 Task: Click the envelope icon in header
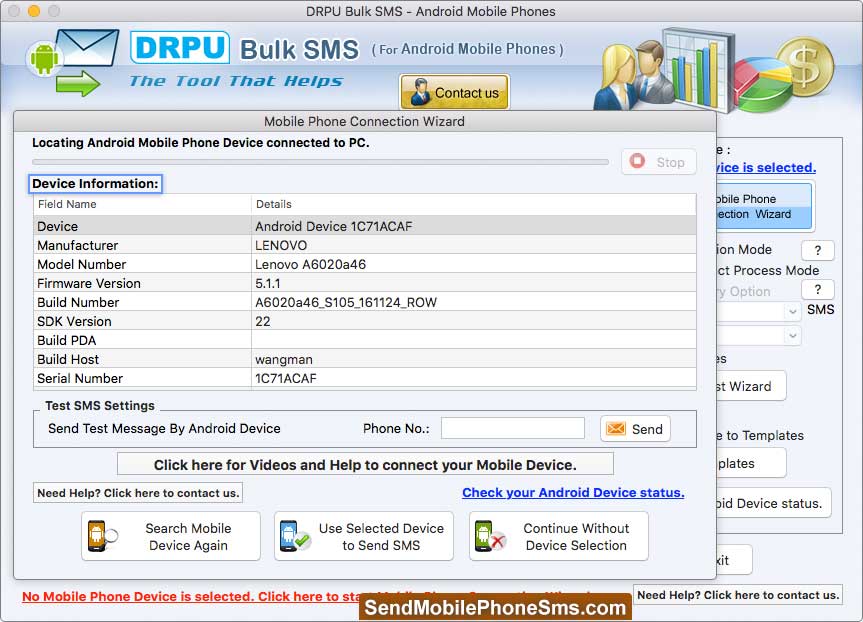point(88,48)
